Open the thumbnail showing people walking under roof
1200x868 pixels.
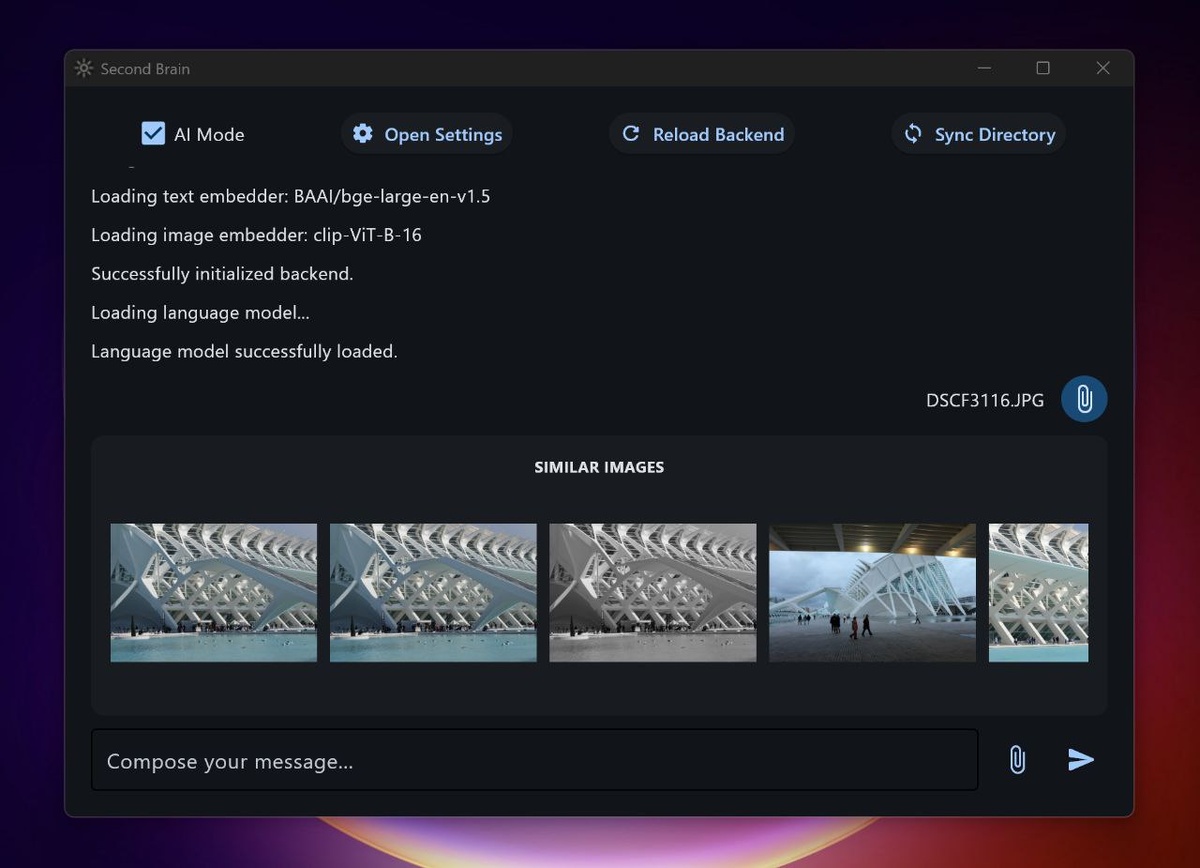point(872,593)
